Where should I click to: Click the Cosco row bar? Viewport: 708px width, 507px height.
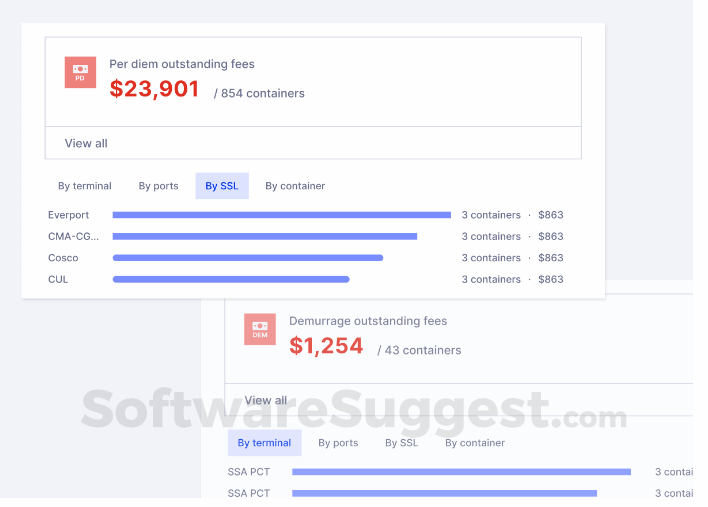point(248,258)
